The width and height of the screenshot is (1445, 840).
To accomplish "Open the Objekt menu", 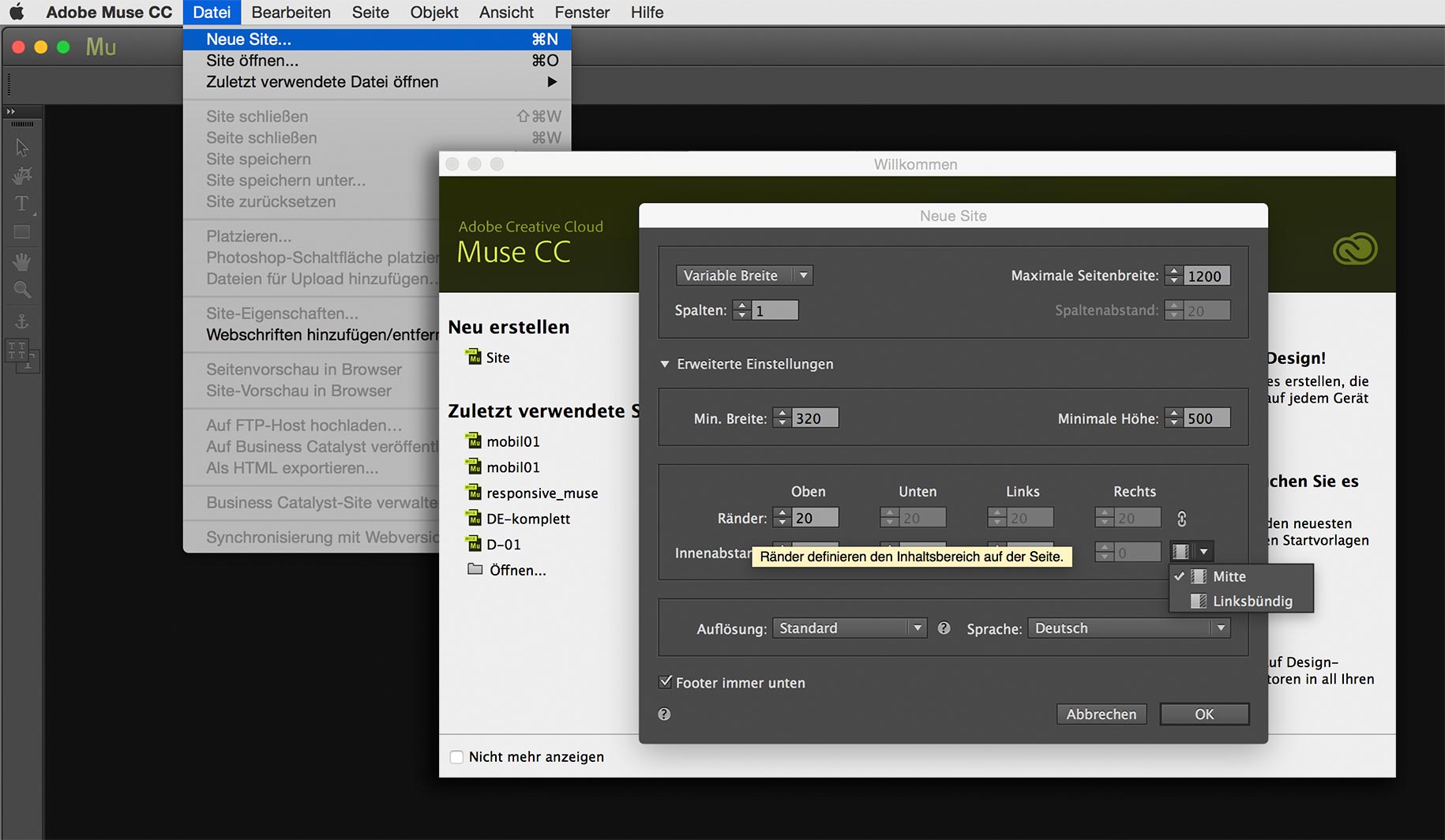I will [434, 13].
